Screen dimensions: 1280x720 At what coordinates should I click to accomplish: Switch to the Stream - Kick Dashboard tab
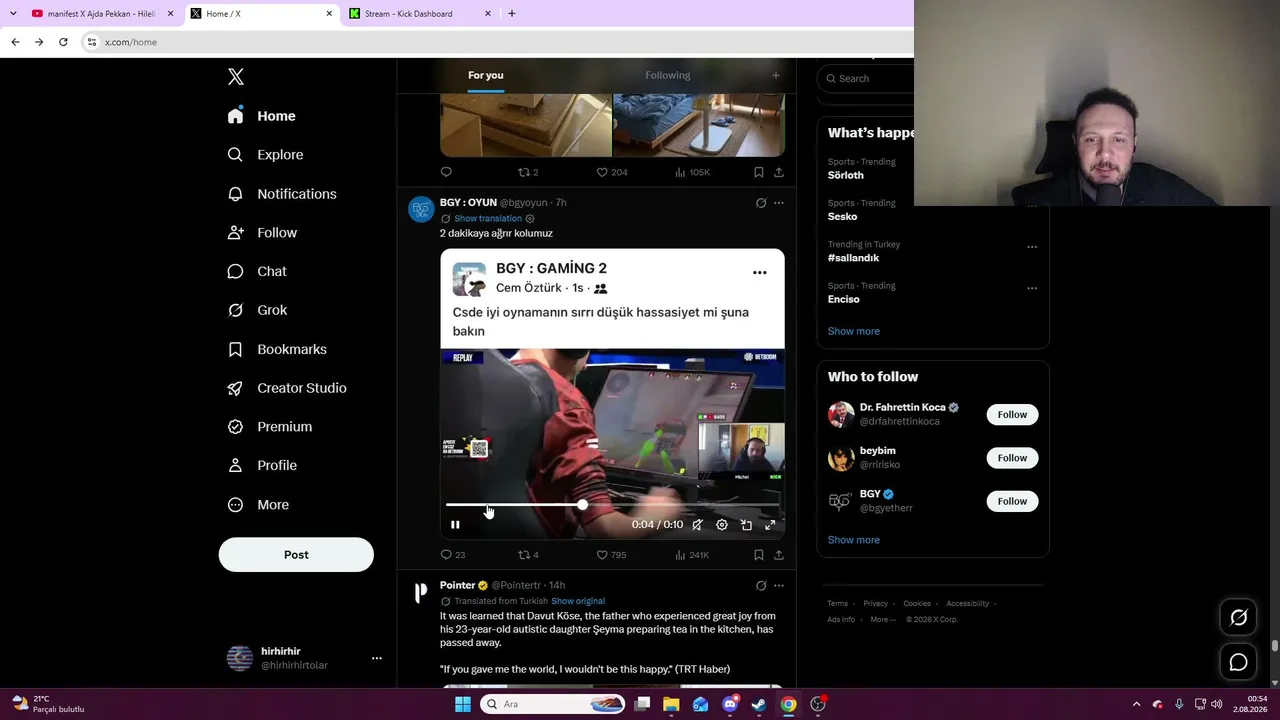(x=421, y=14)
